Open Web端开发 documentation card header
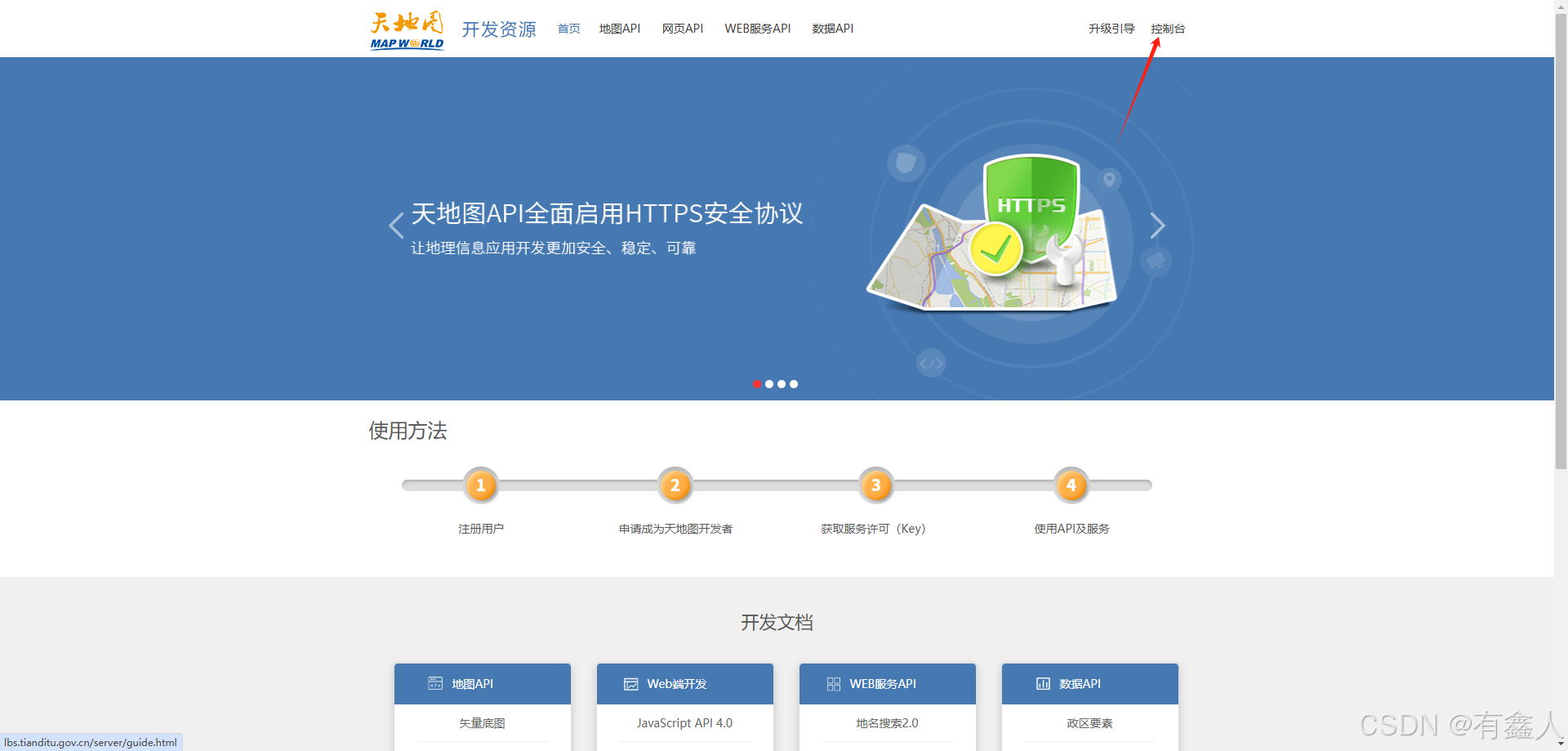Viewport: 1568px width, 751px height. tap(685, 684)
